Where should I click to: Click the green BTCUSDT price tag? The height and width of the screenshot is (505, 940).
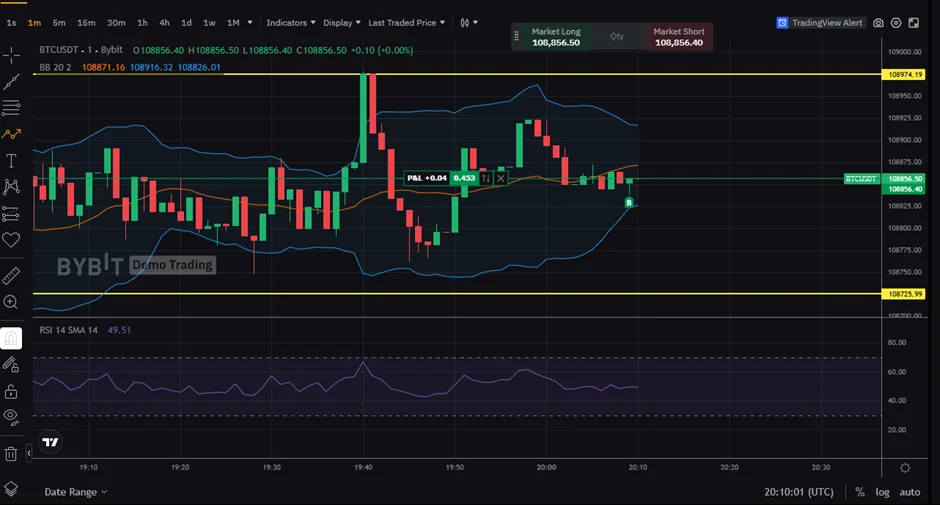tap(862, 179)
